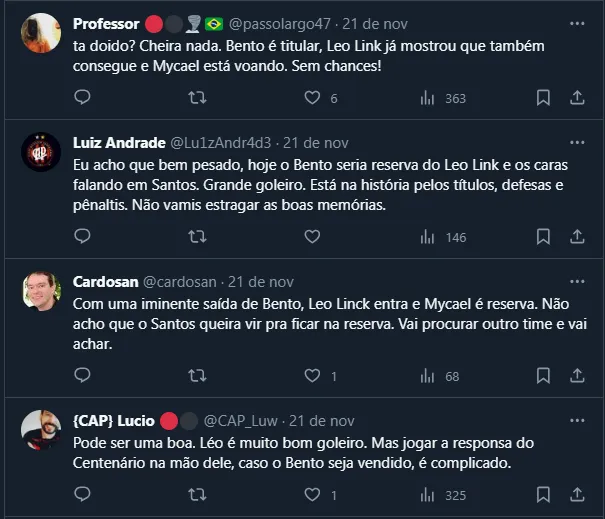Viewport: 605px width, 519px height.
Task: View analytics showing 363 views
Action: tap(442, 98)
